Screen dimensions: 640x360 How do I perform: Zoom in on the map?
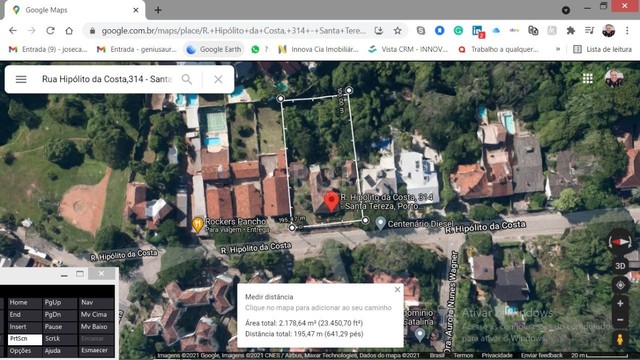click(x=620, y=304)
